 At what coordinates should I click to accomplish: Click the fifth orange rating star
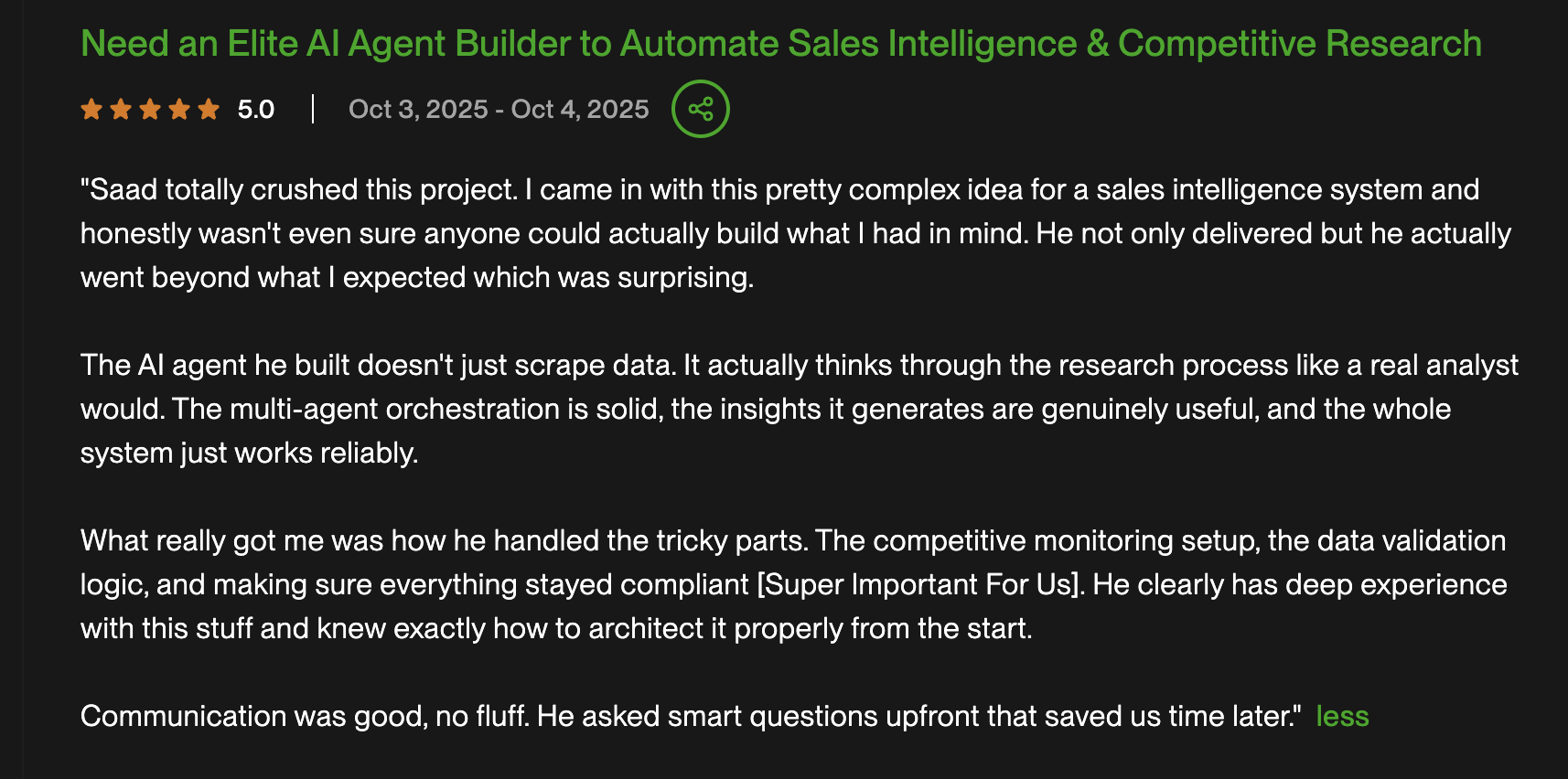(x=209, y=110)
